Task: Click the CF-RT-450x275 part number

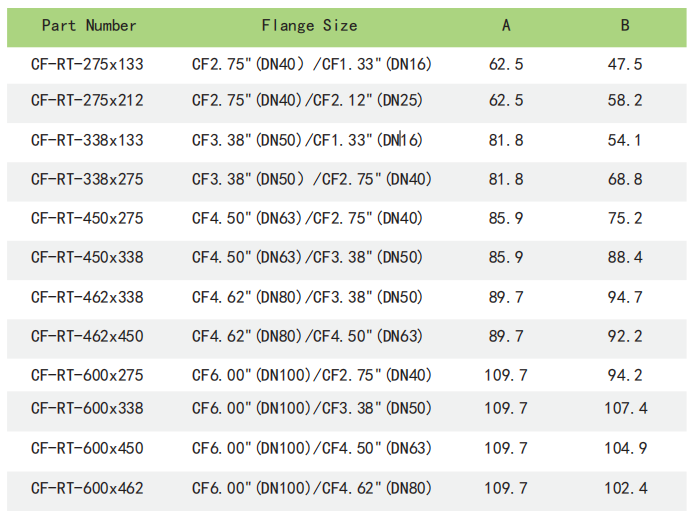Action: point(87,218)
